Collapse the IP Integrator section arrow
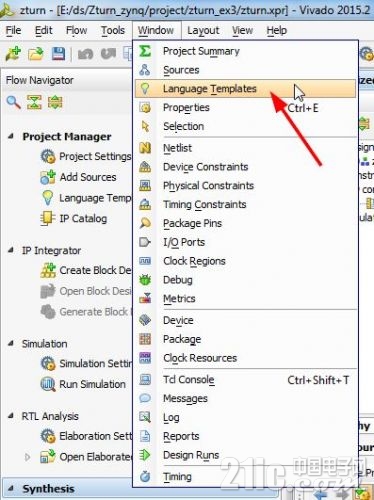This screenshot has height=500, width=374. click(x=11, y=250)
